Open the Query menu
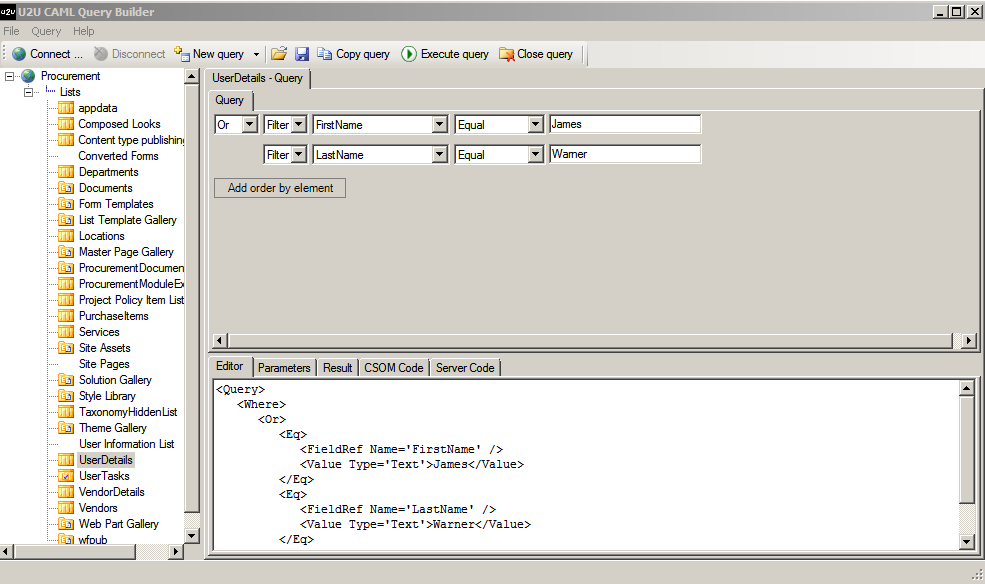 point(46,31)
